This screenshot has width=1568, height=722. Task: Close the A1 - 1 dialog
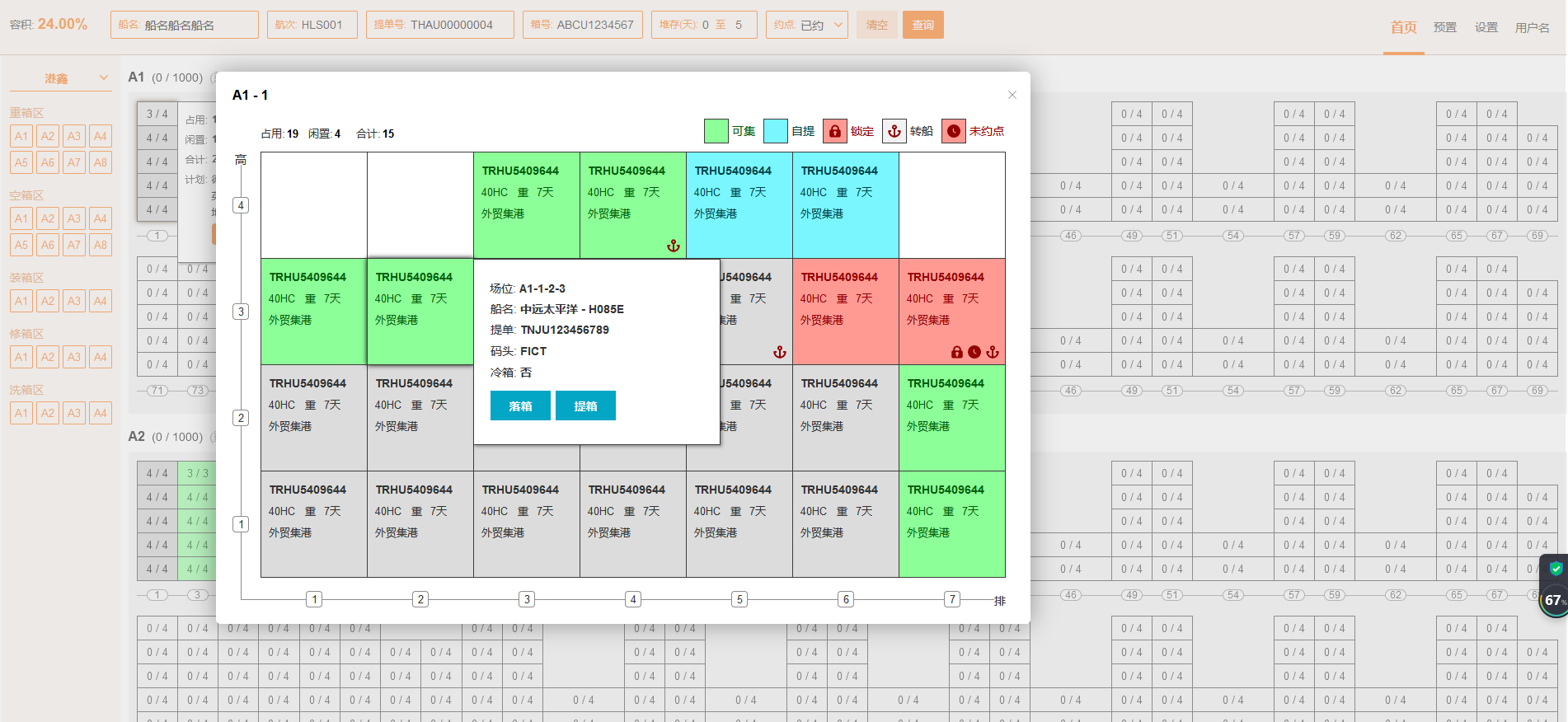coord(1012,95)
